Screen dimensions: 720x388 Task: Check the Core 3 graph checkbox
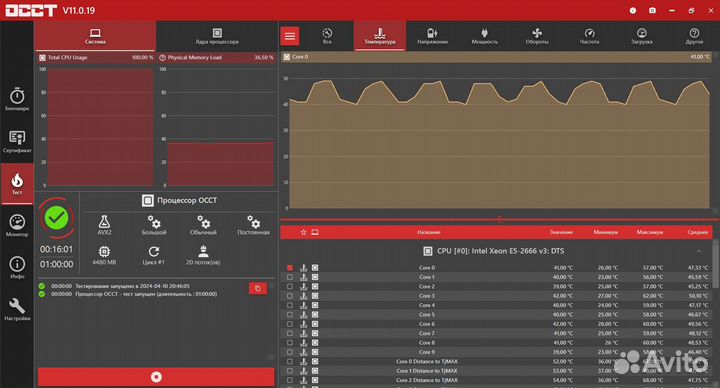pos(290,296)
